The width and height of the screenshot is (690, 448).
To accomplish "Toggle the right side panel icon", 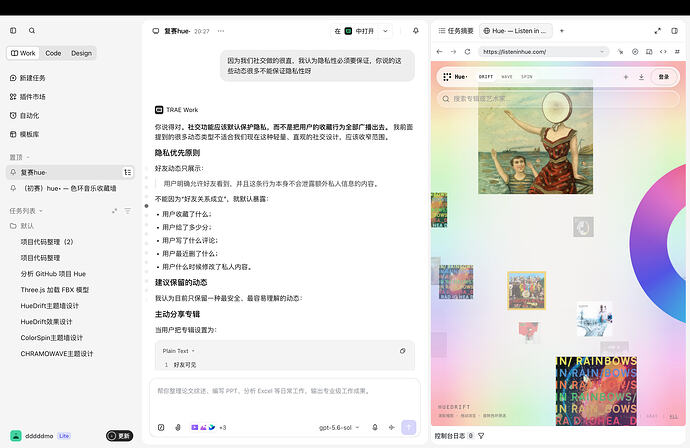I will (x=675, y=31).
